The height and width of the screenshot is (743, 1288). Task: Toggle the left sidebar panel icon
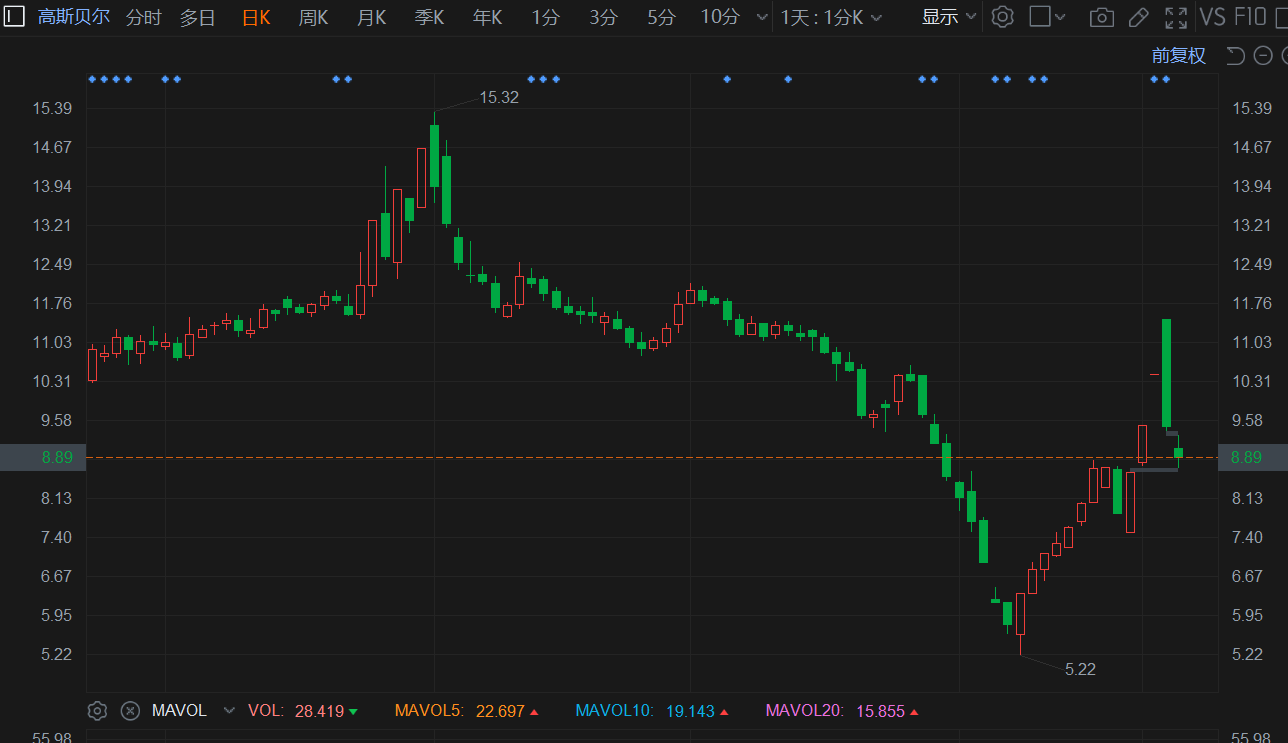pos(15,17)
